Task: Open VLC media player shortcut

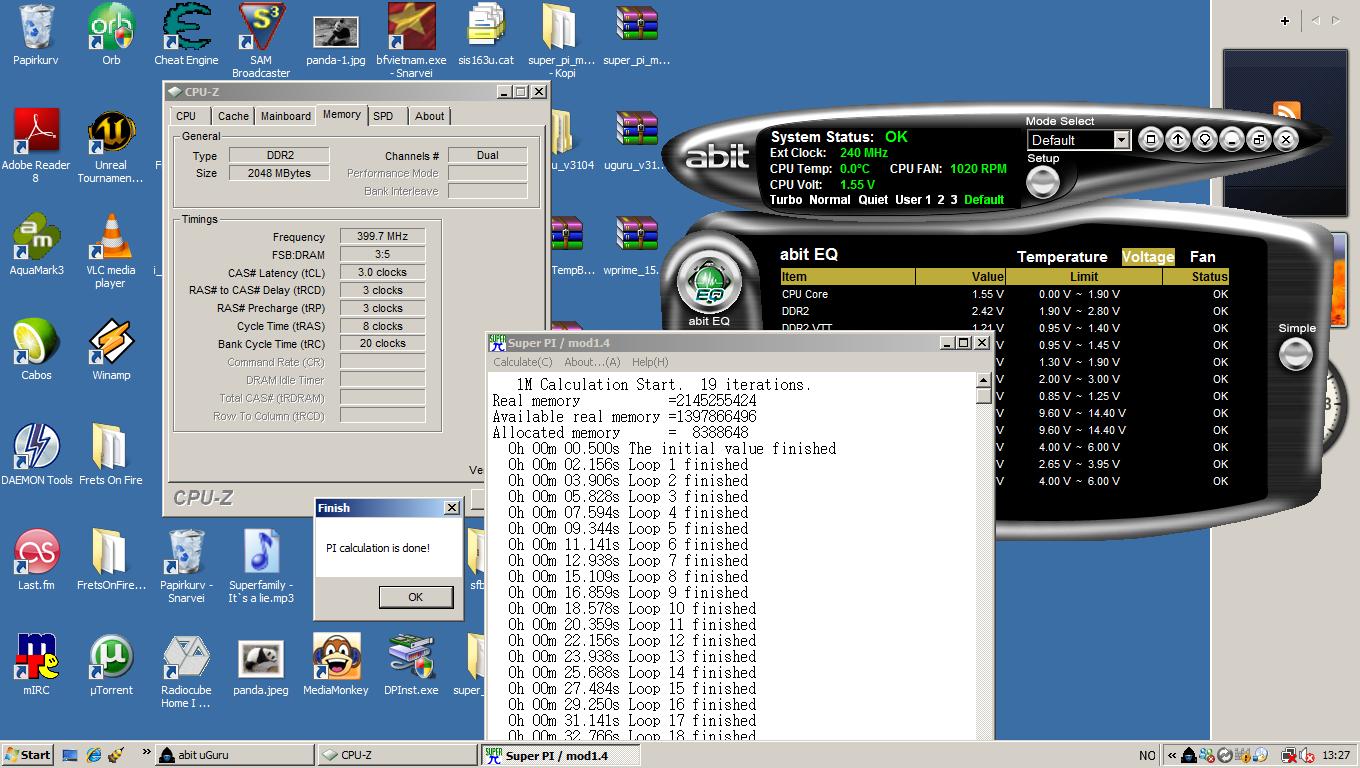Action: [x=111, y=250]
